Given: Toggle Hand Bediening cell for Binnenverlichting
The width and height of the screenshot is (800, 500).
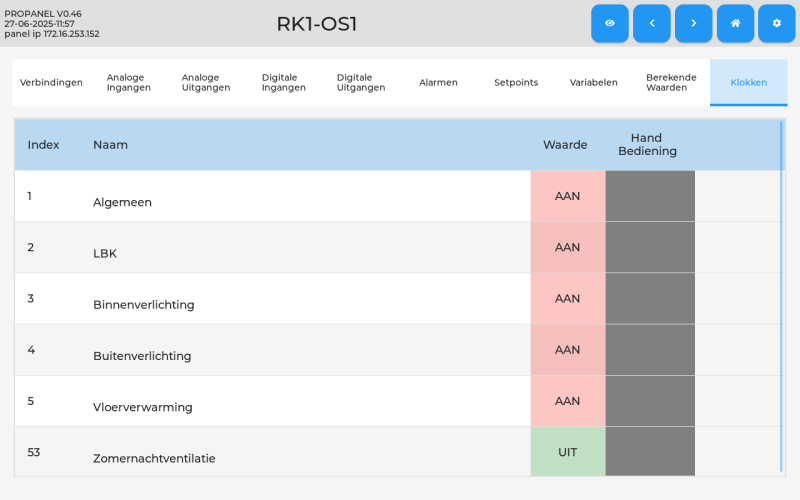Looking at the screenshot, I should [650, 298].
